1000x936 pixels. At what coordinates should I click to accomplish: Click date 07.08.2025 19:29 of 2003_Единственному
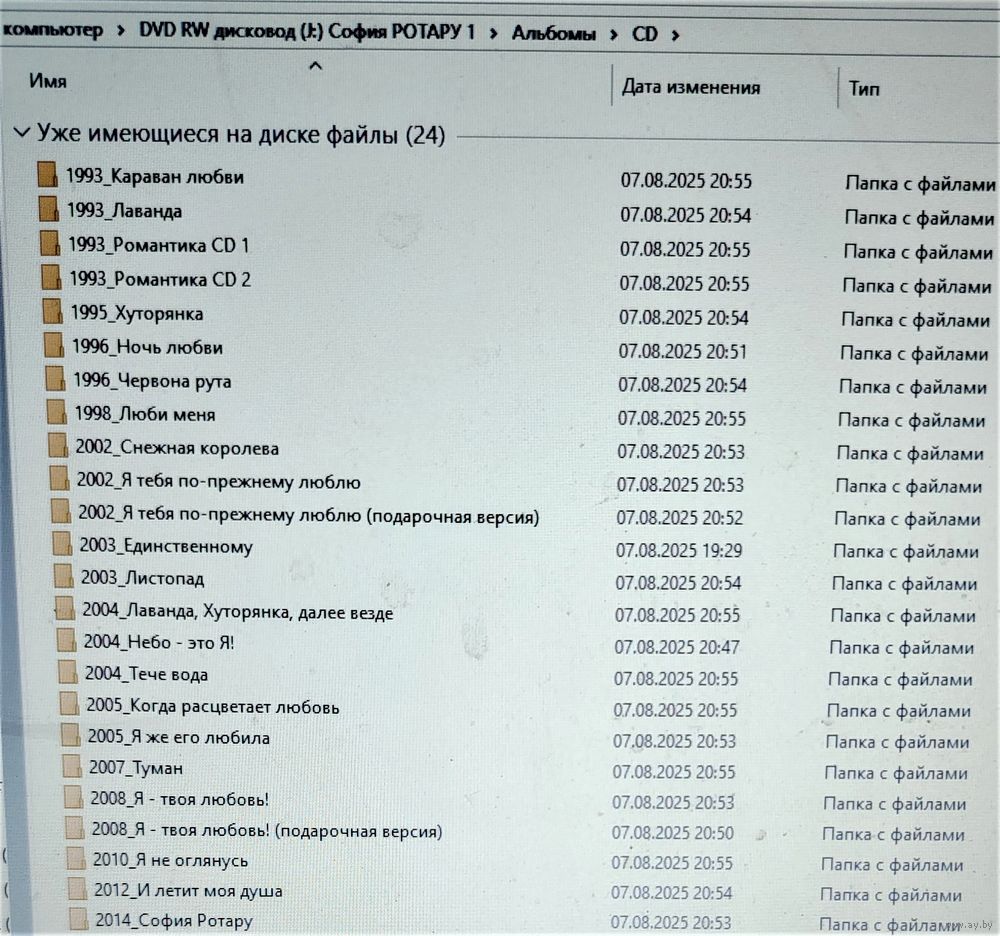coord(679,550)
